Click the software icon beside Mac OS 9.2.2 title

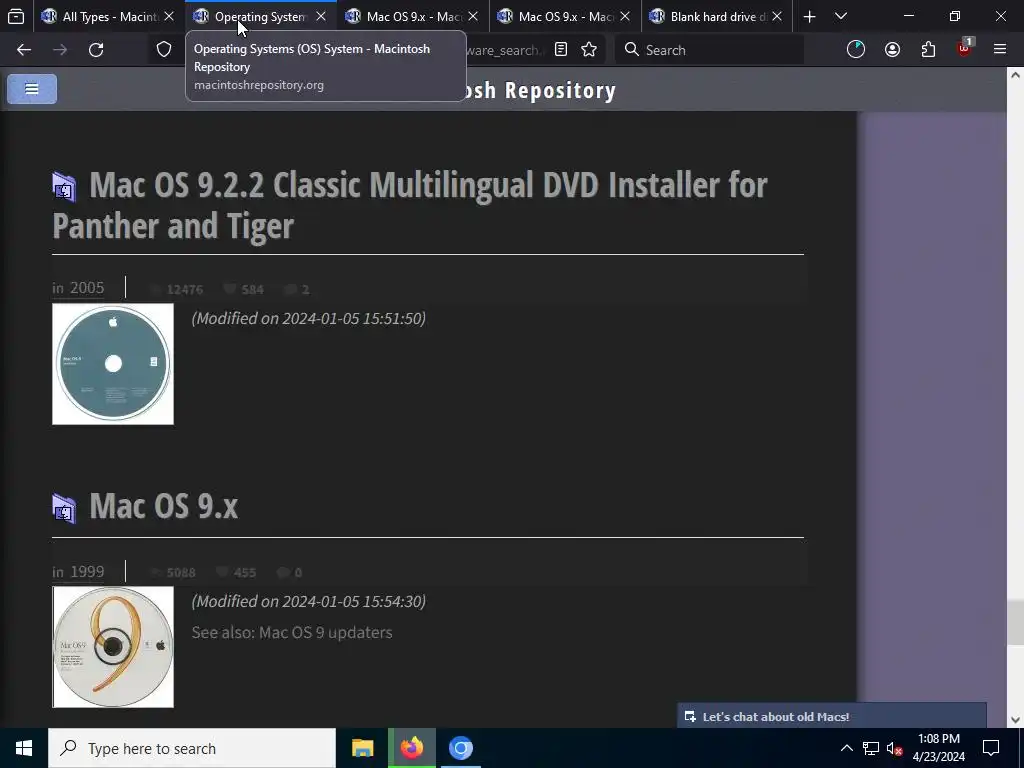[x=64, y=187]
